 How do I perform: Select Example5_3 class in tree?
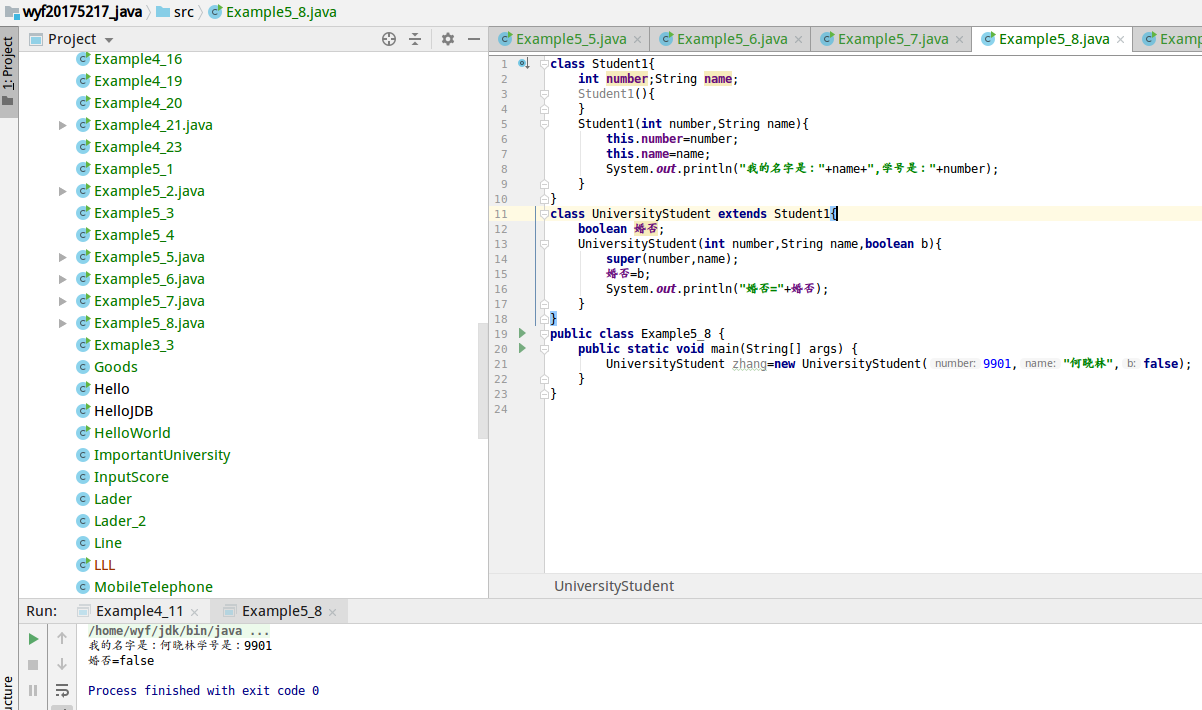(x=134, y=213)
